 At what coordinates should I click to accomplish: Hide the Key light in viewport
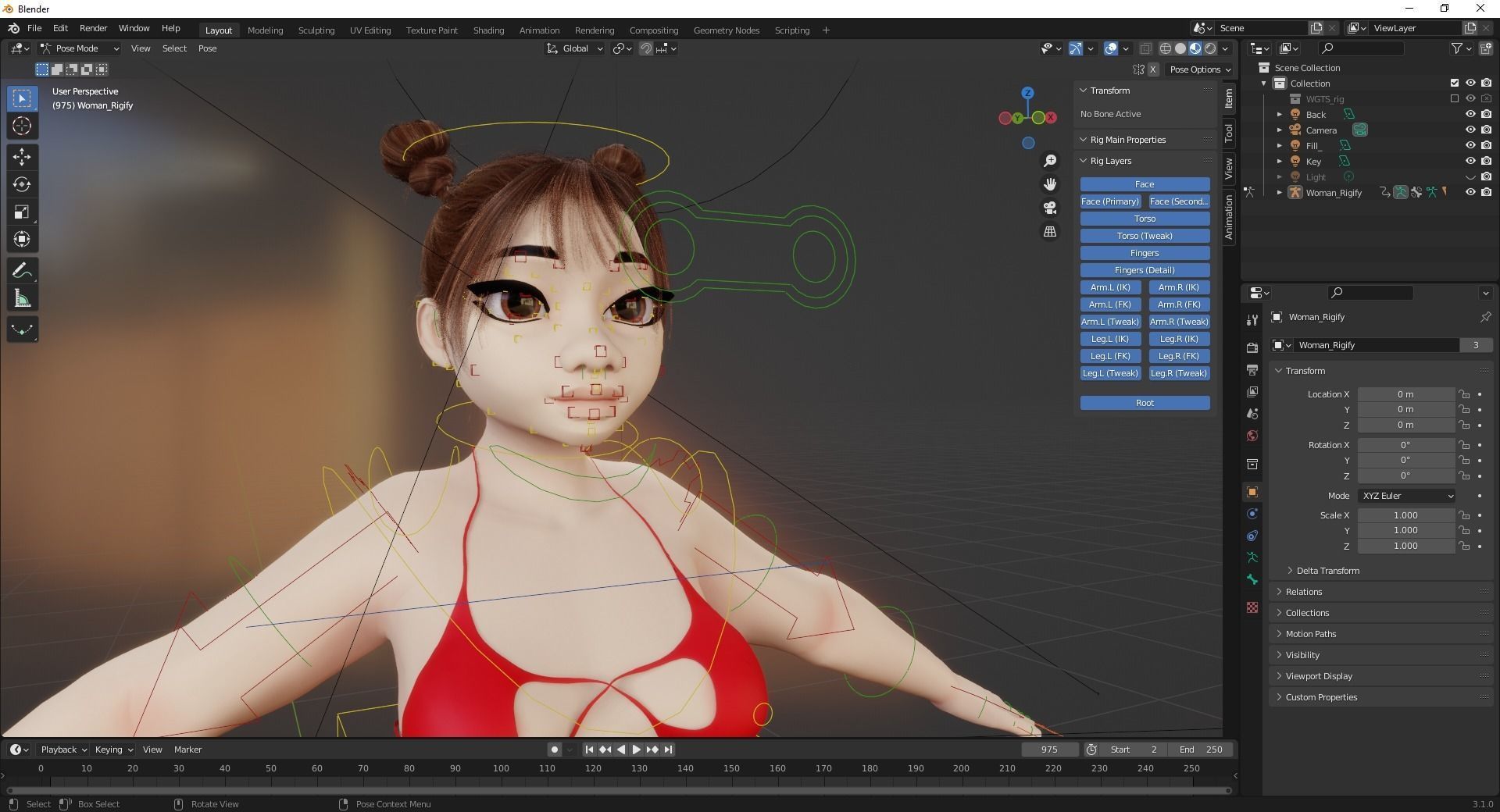(x=1470, y=162)
